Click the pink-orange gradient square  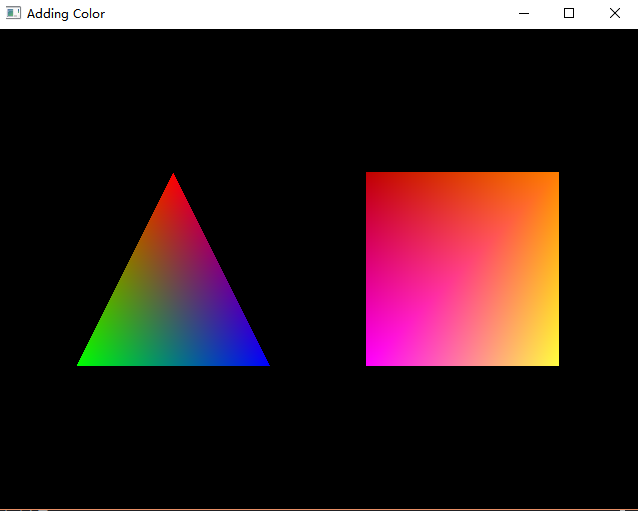click(462, 269)
